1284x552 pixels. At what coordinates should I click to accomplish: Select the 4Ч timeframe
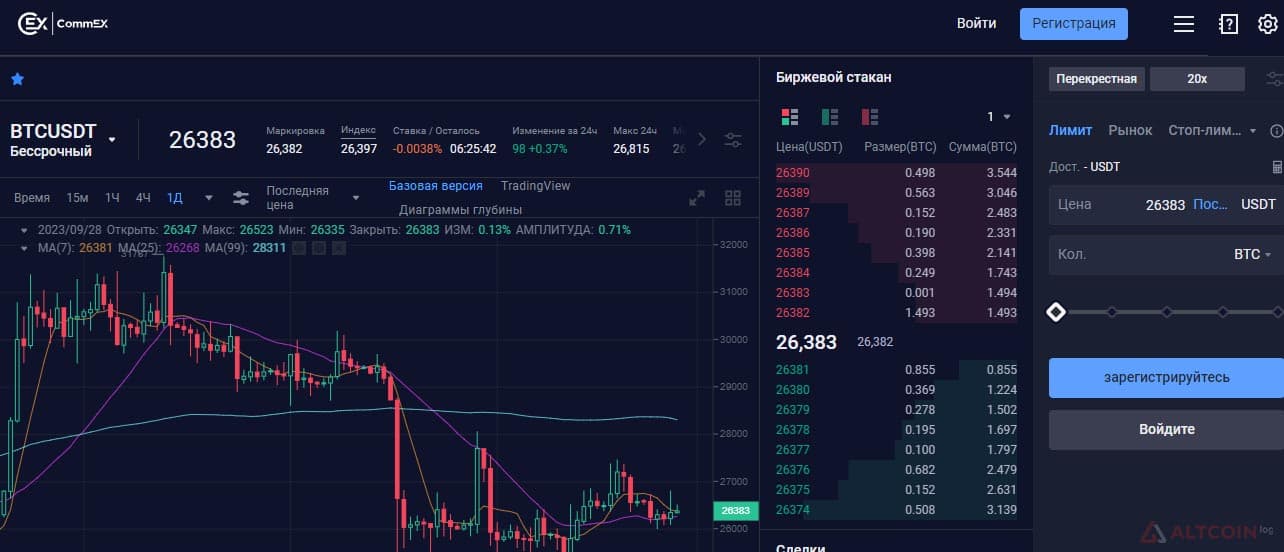[x=143, y=198]
